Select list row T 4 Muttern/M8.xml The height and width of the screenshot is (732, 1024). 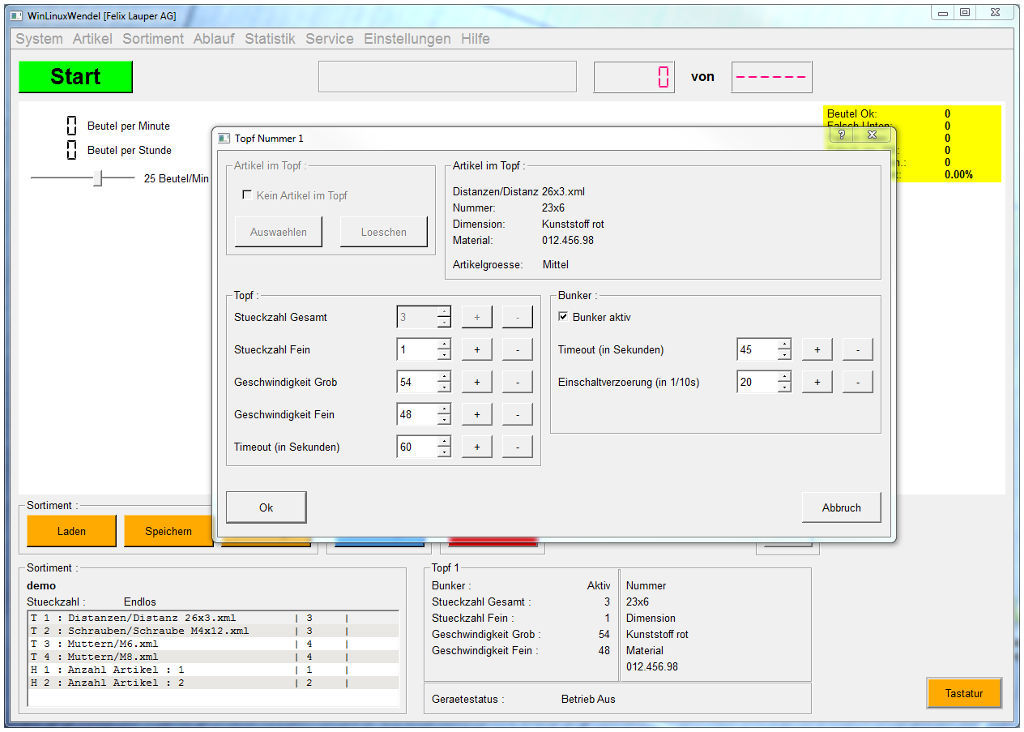[214, 657]
